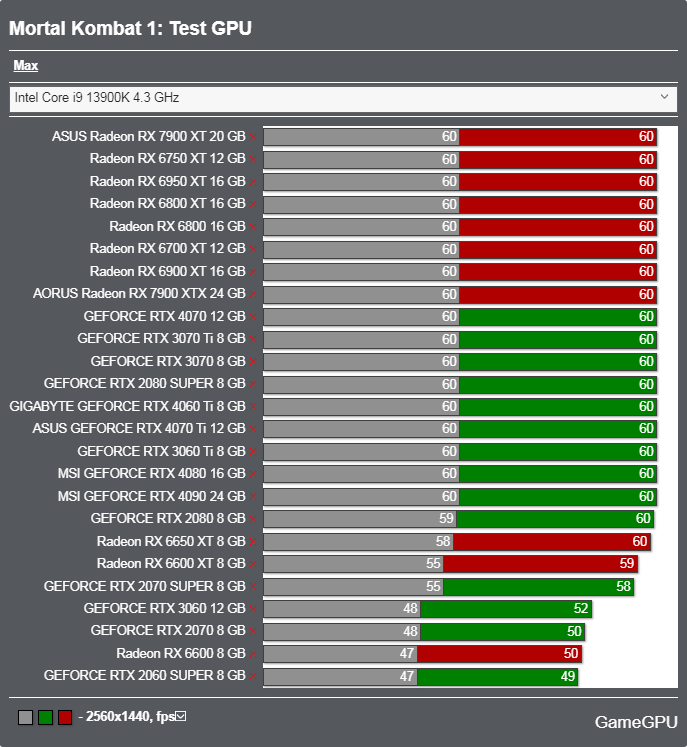Remove AORUS Radeon RX 7900 XTX entry
The width and height of the screenshot is (687, 747).
point(254,294)
